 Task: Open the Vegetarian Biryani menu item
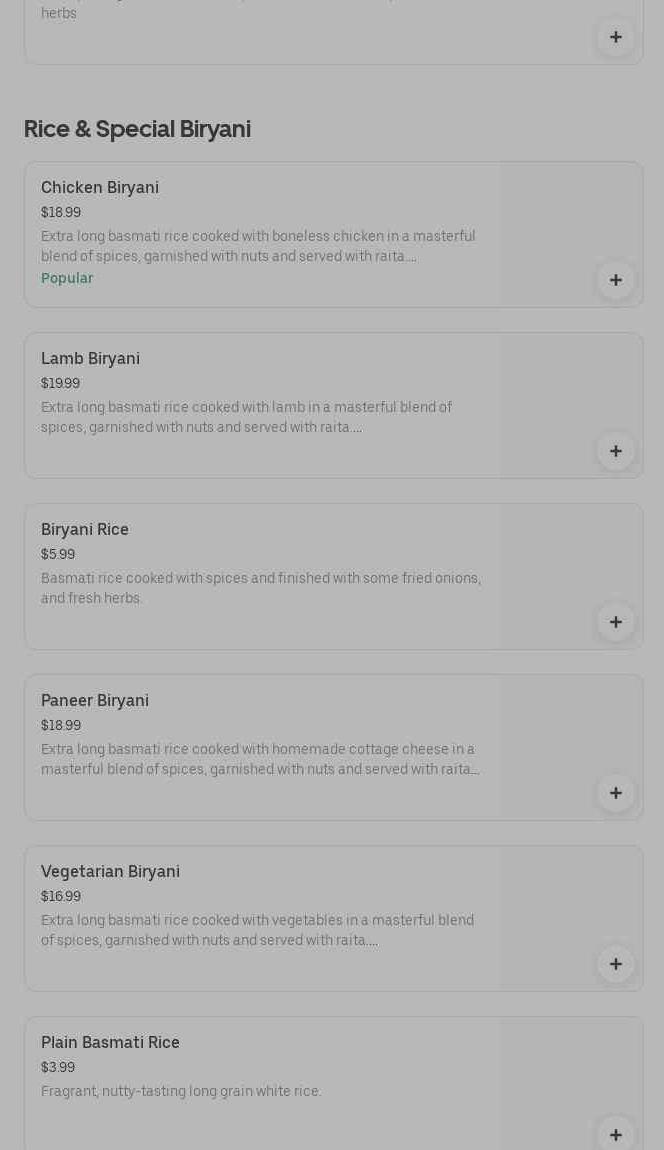(x=110, y=872)
